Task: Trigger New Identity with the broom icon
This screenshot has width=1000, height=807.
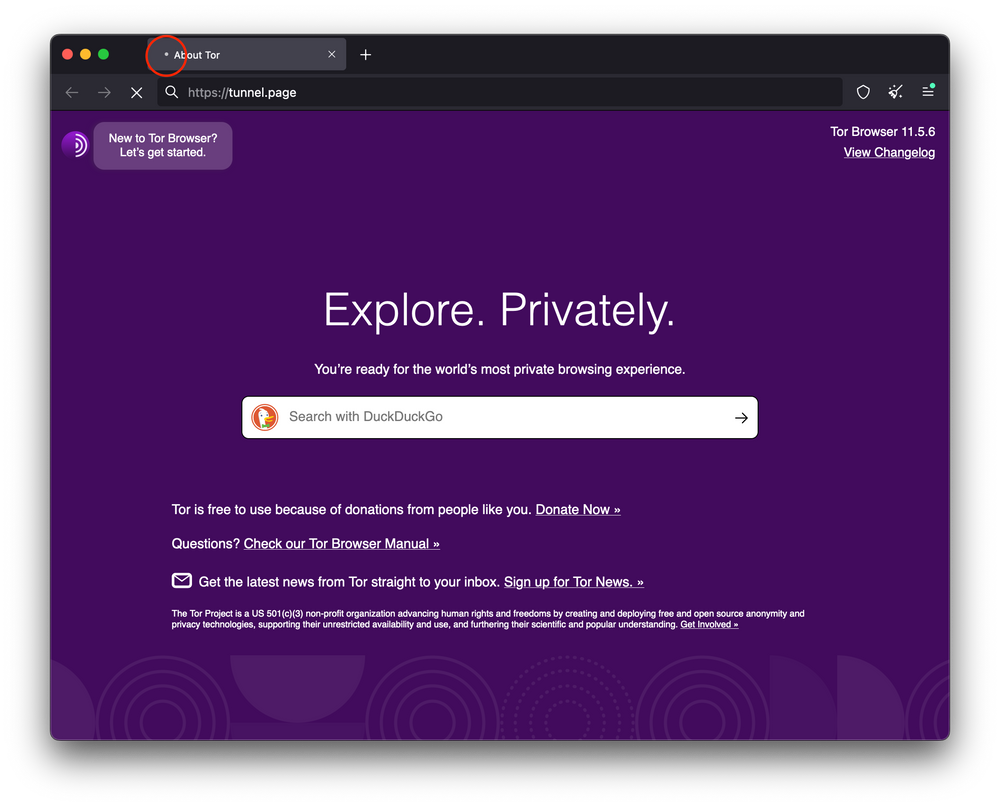Action: click(x=895, y=92)
